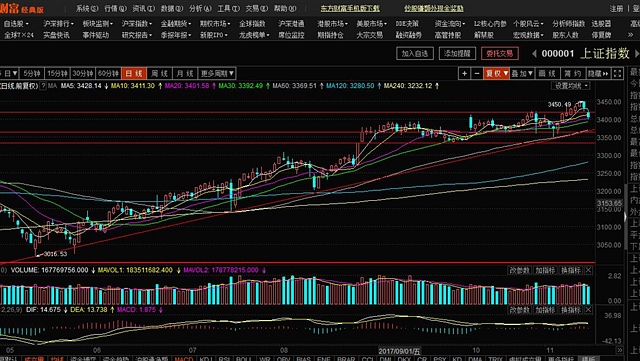The width and height of the screenshot is (640, 361).
Task: Open the 设置均线 dropdown
Action: 571,86
